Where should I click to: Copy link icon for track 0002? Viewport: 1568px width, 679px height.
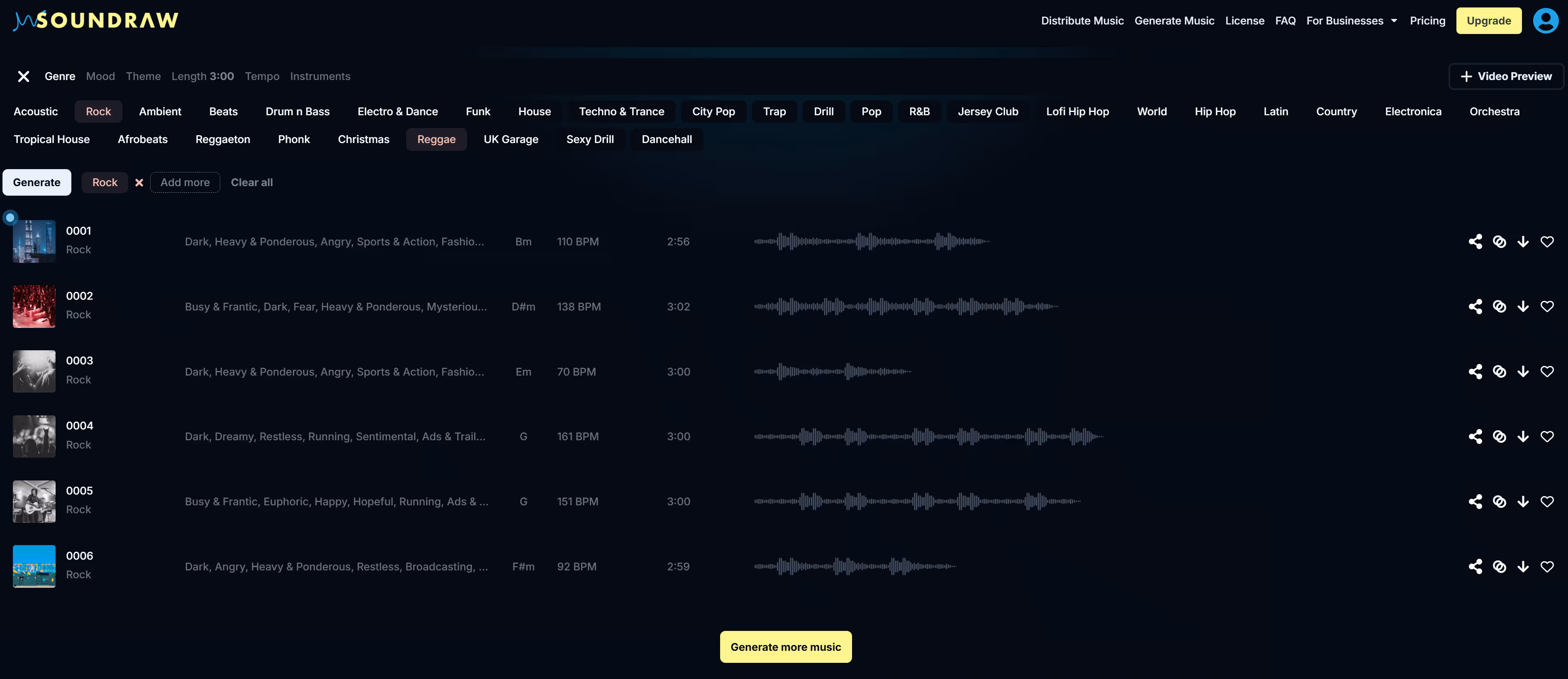(1499, 307)
